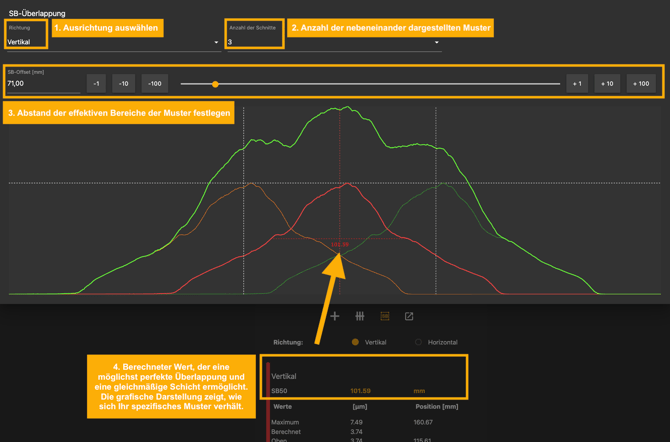
Task: Increase SB-Offset by 100
Action: pos(640,84)
